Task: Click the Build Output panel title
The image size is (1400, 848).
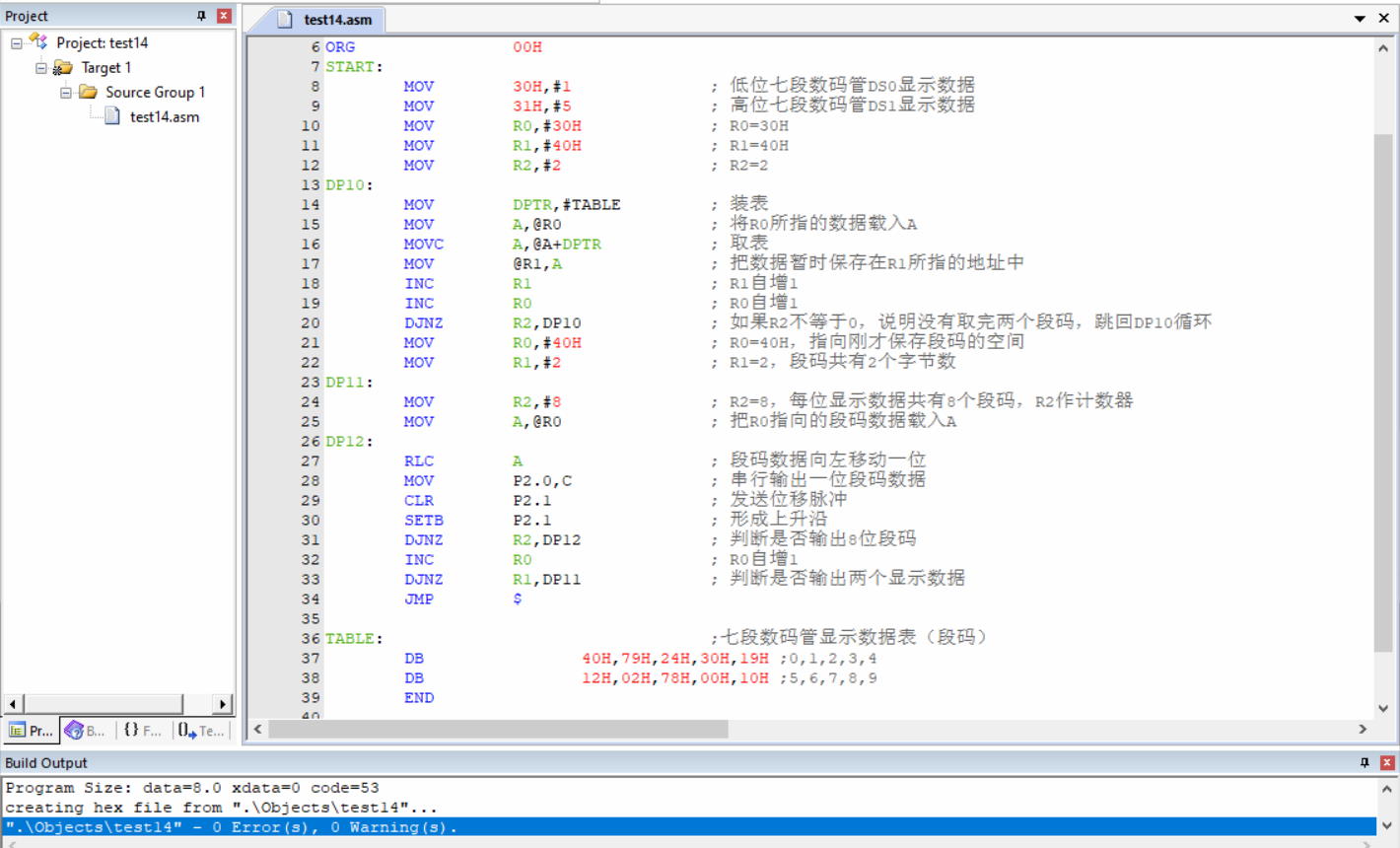Action: click(x=46, y=763)
